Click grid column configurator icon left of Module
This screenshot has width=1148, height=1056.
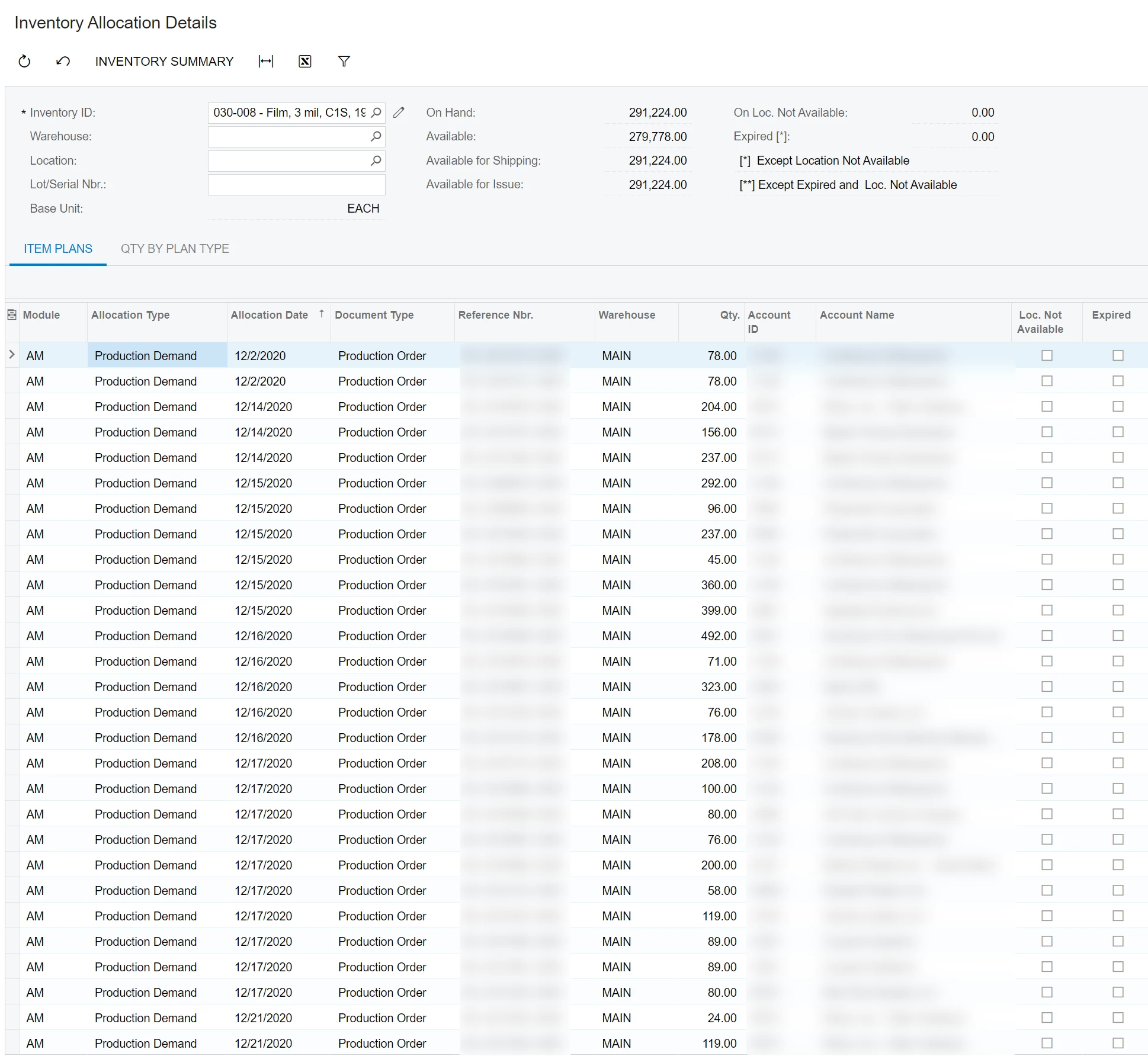click(12, 315)
